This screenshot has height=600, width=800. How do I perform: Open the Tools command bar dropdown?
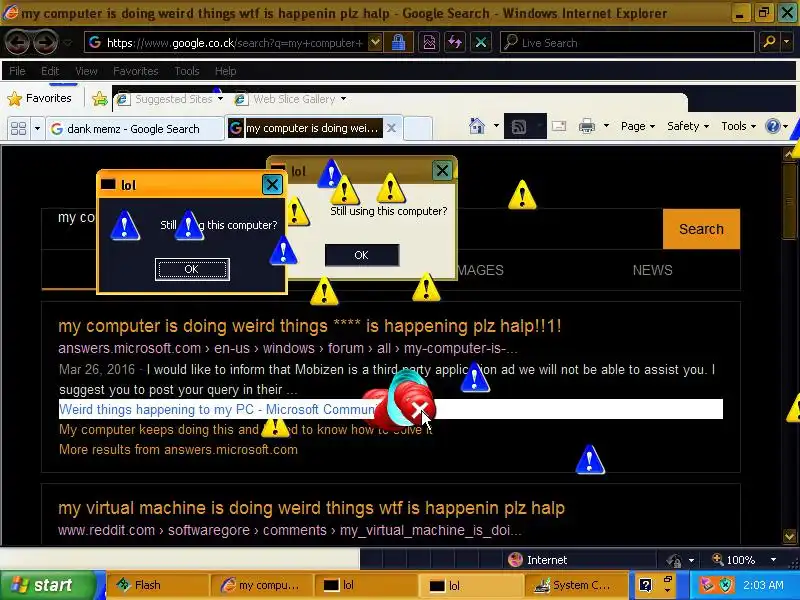(x=738, y=126)
